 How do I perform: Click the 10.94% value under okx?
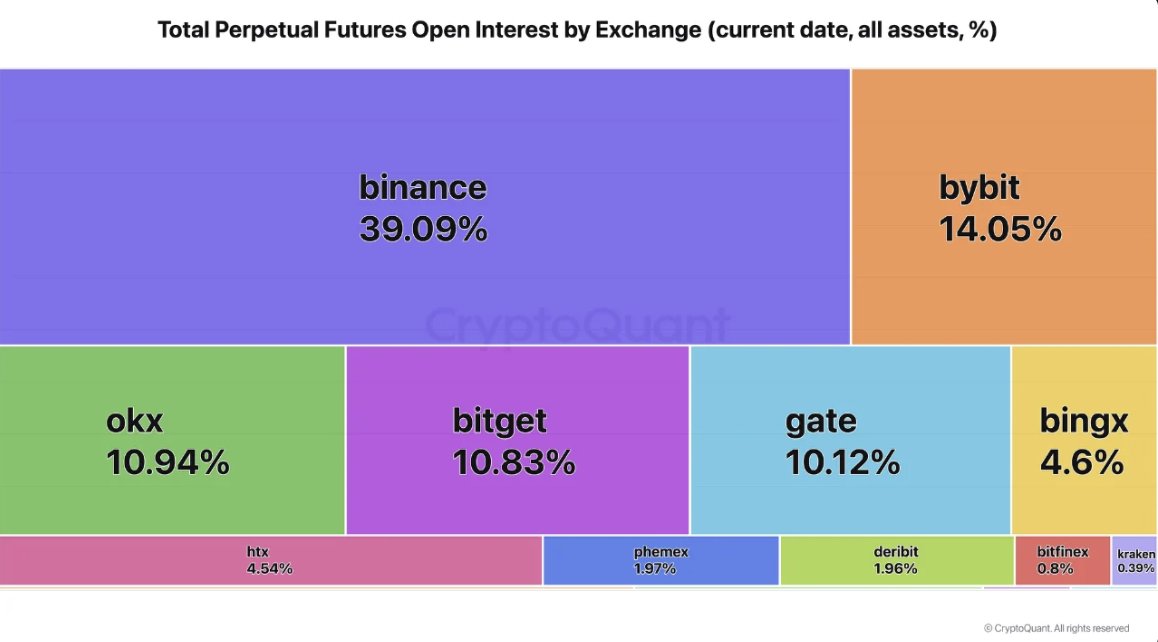168,463
